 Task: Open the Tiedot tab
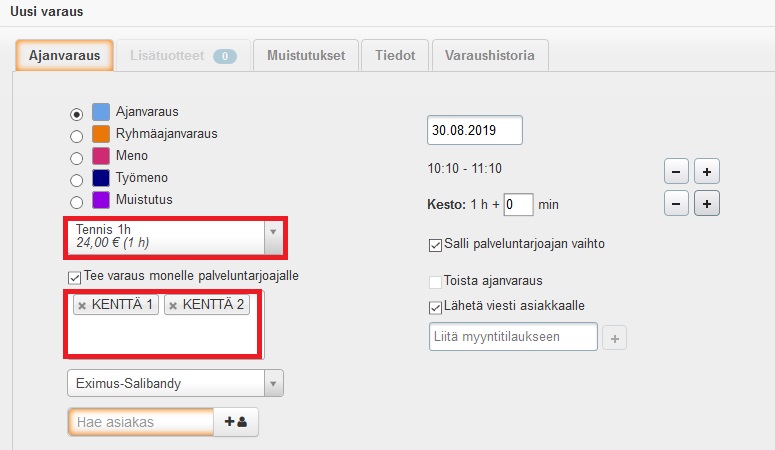(x=395, y=55)
